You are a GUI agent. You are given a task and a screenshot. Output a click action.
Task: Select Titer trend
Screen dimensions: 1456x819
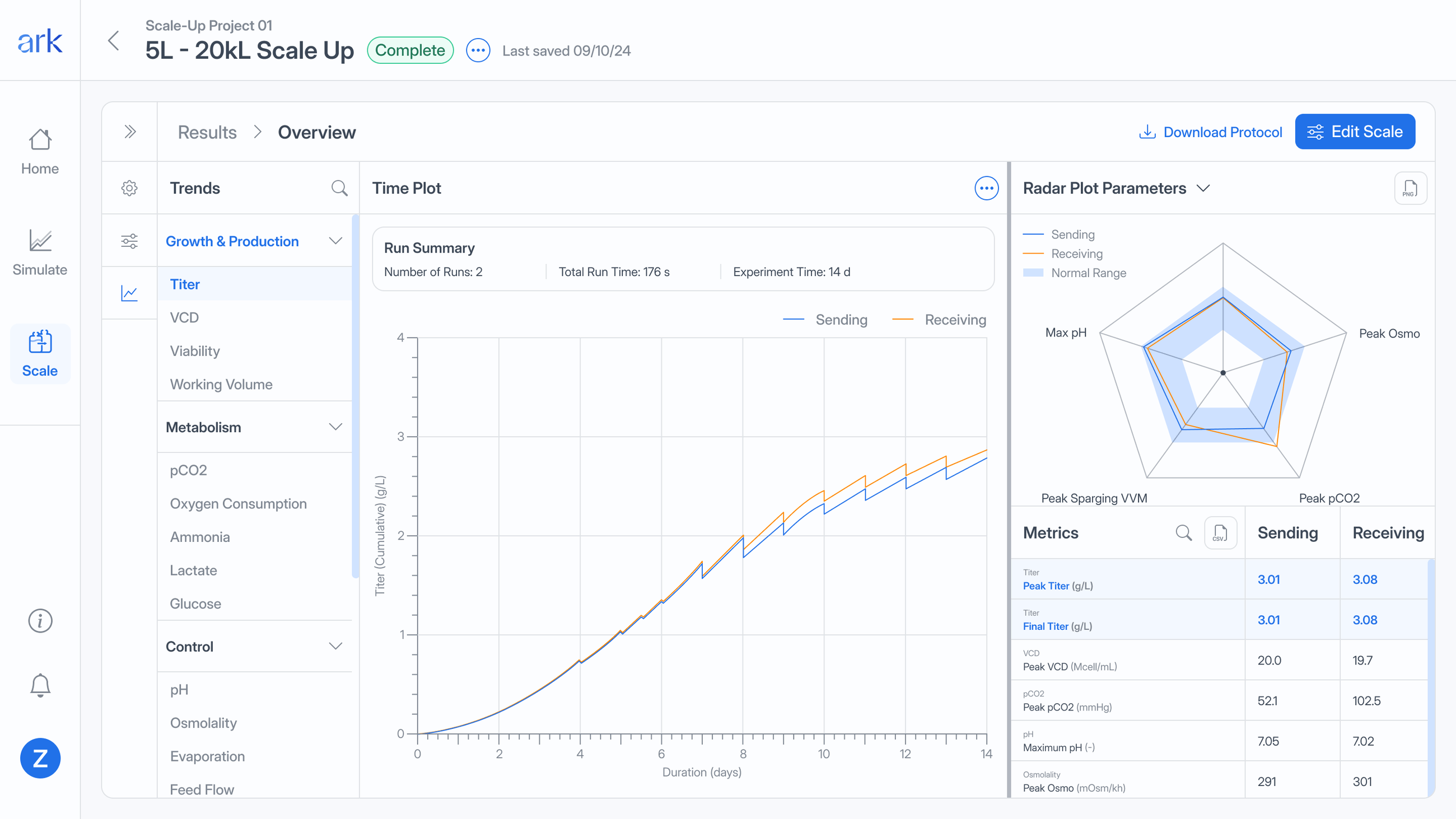(254, 284)
